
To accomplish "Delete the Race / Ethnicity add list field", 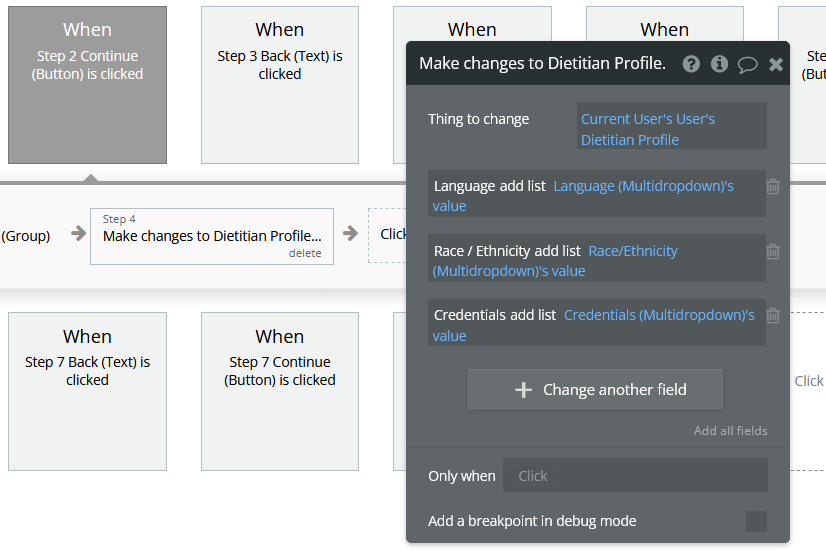I will pos(773,252).
